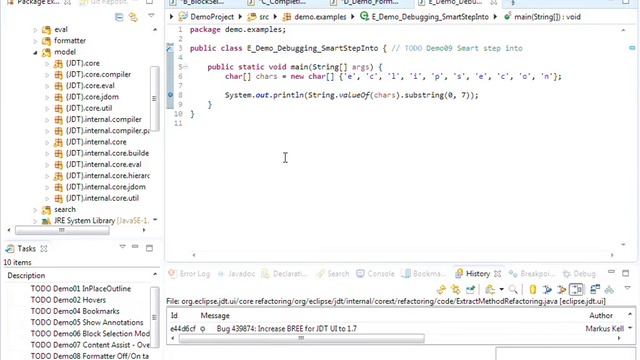Image resolution: width=640 pixels, height=360 pixels.
Task: Select the TODO Demo05 Show Annotations task
Action: pos(87,322)
